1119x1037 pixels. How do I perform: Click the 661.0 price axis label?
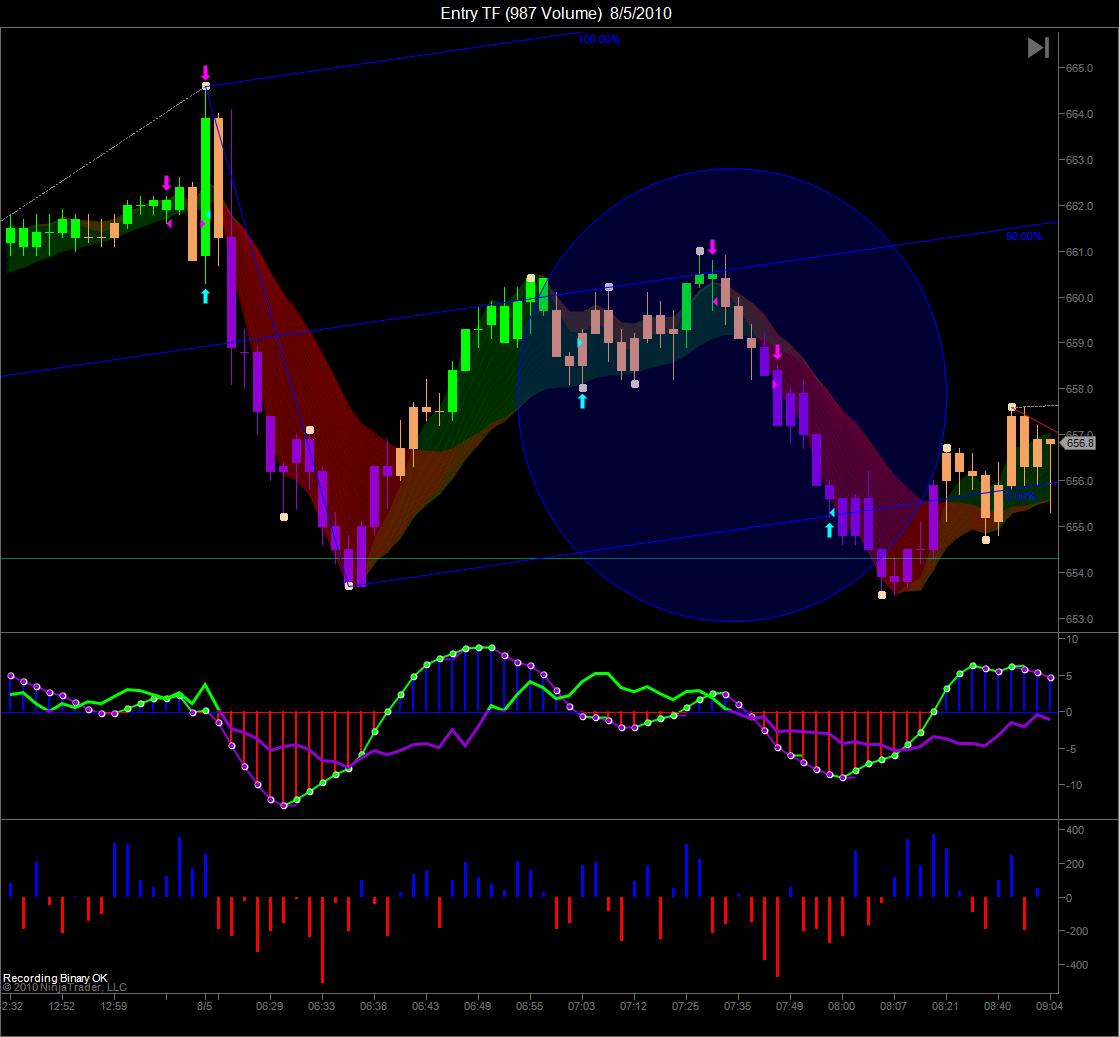click(x=1078, y=252)
